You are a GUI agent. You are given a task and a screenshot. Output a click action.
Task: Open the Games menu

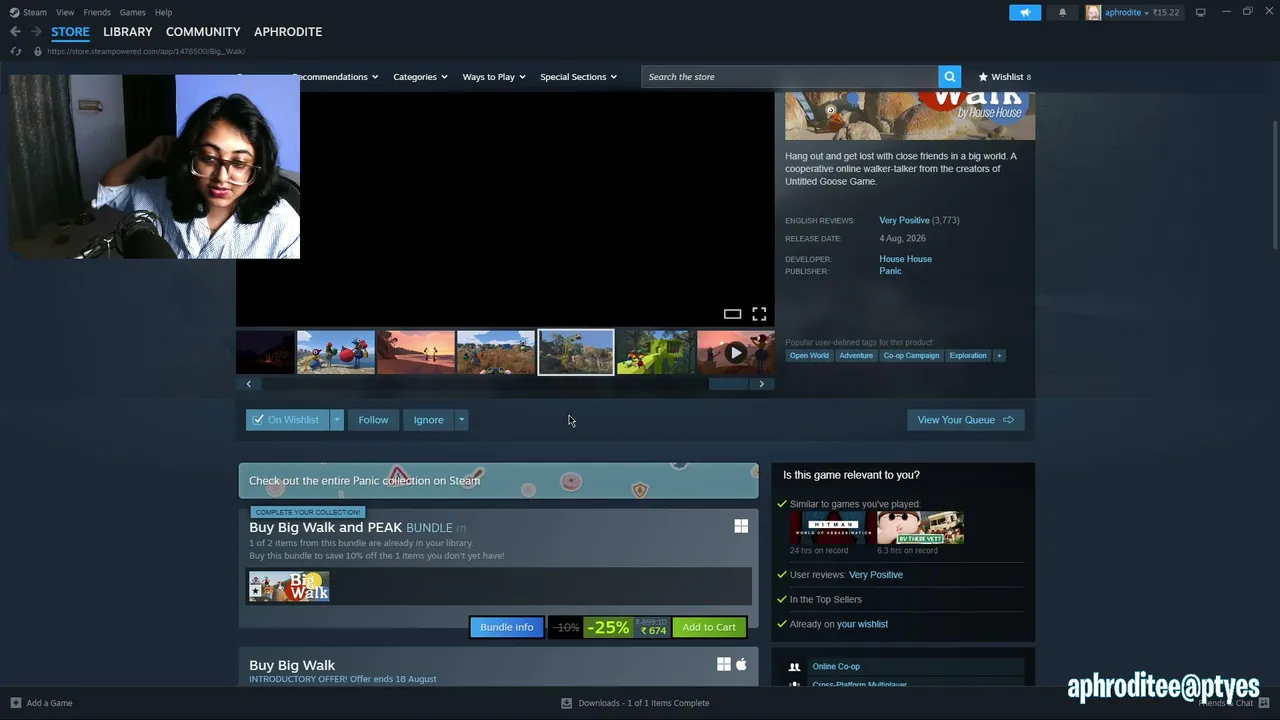(x=132, y=12)
